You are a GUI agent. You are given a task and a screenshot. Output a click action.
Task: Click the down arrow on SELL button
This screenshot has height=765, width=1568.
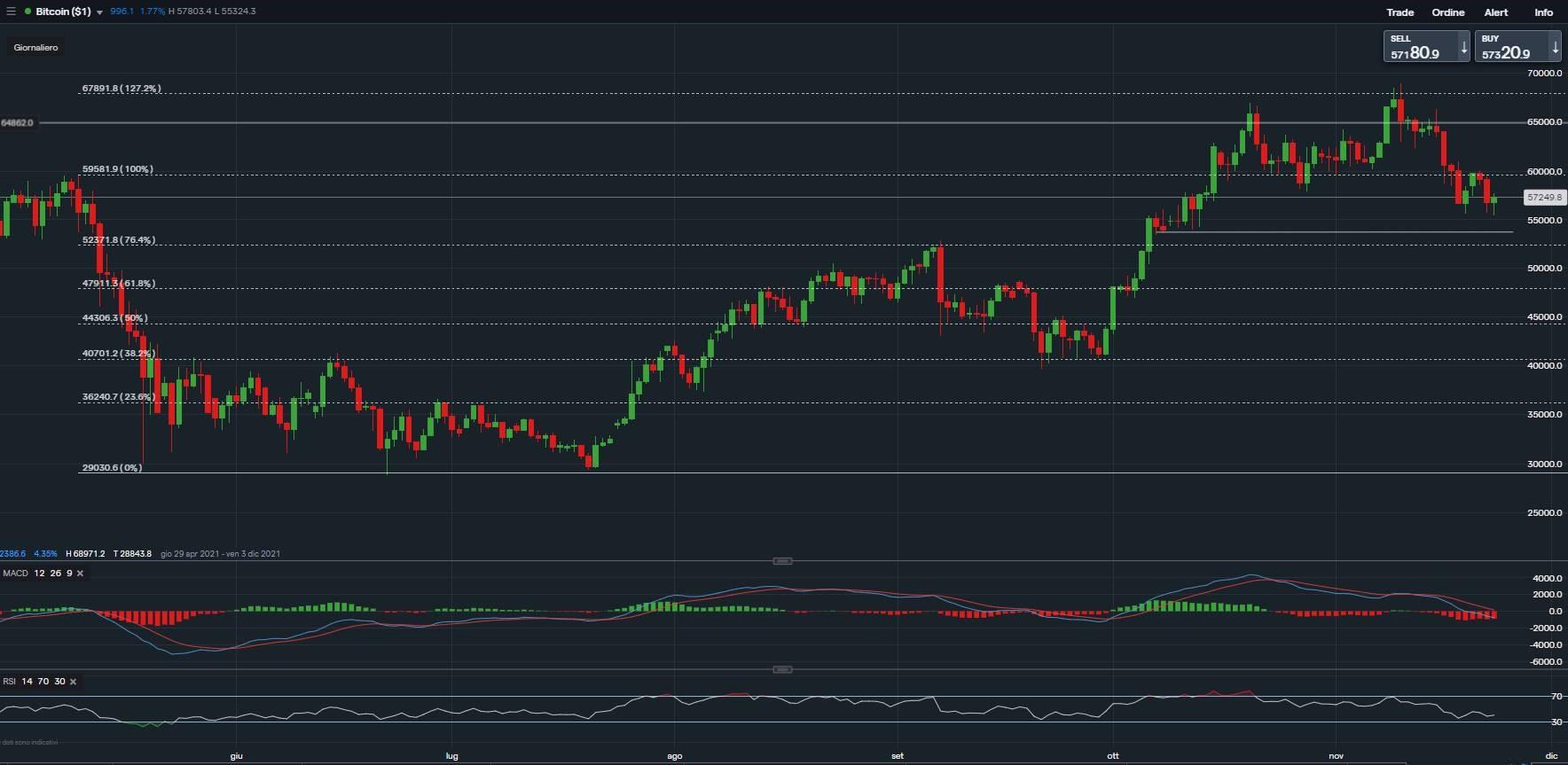(1463, 47)
